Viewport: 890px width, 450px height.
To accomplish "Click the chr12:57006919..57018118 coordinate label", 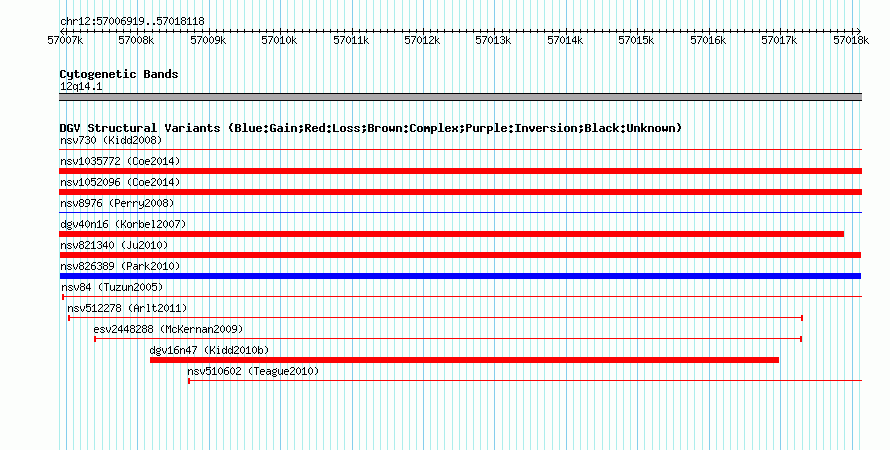I will click(x=132, y=22).
